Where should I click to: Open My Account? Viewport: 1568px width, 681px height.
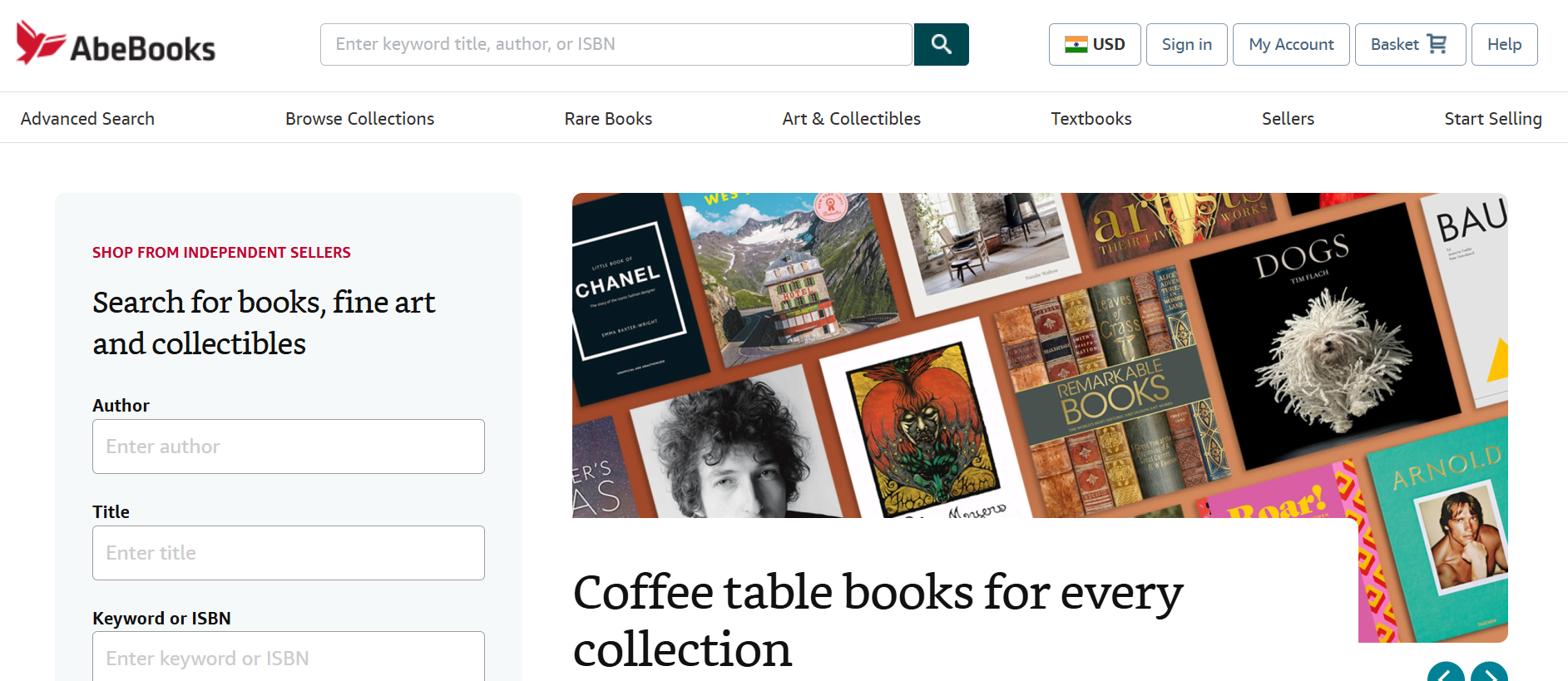point(1290,44)
